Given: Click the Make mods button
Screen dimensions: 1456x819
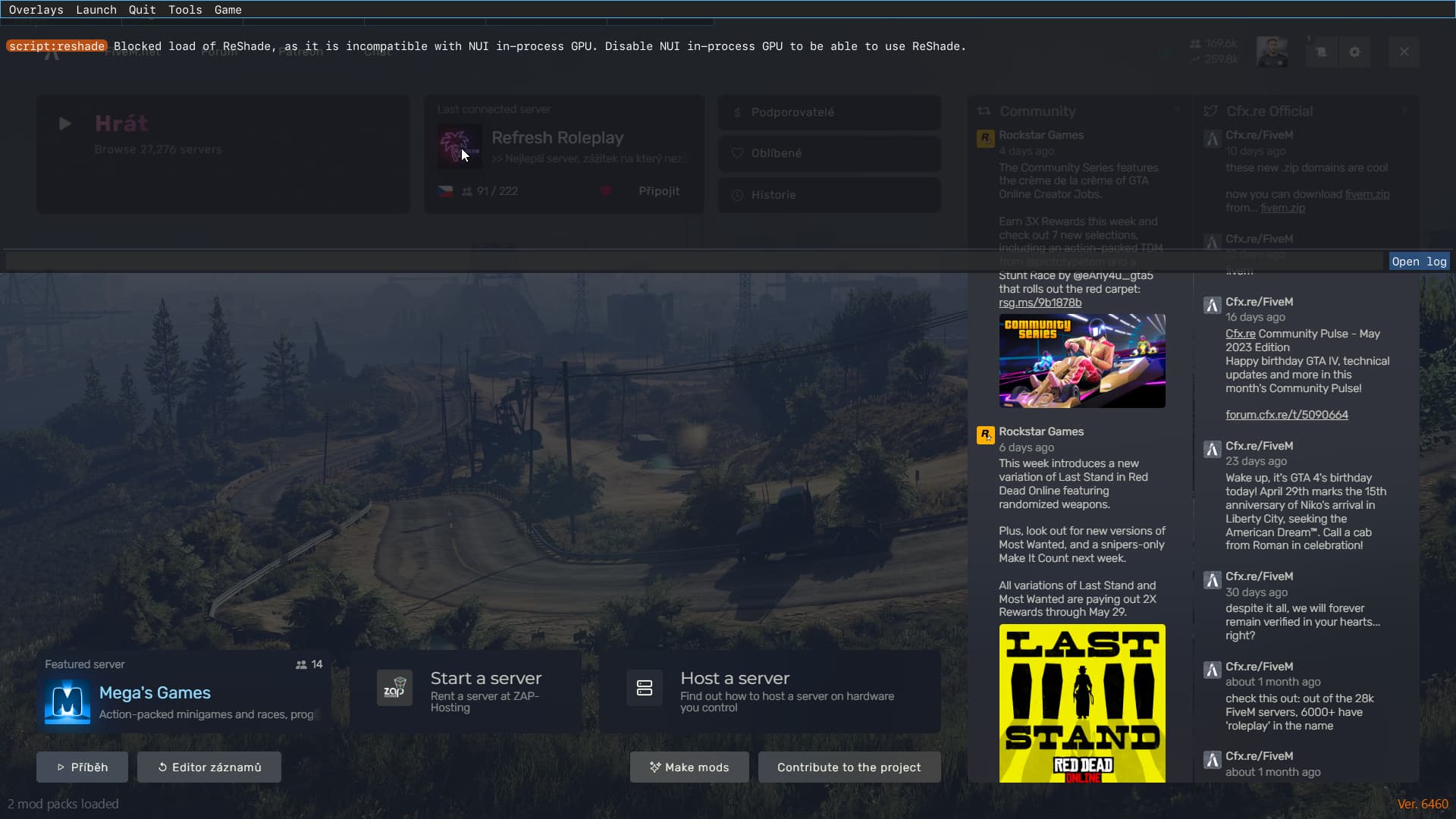Looking at the screenshot, I should coord(689,767).
